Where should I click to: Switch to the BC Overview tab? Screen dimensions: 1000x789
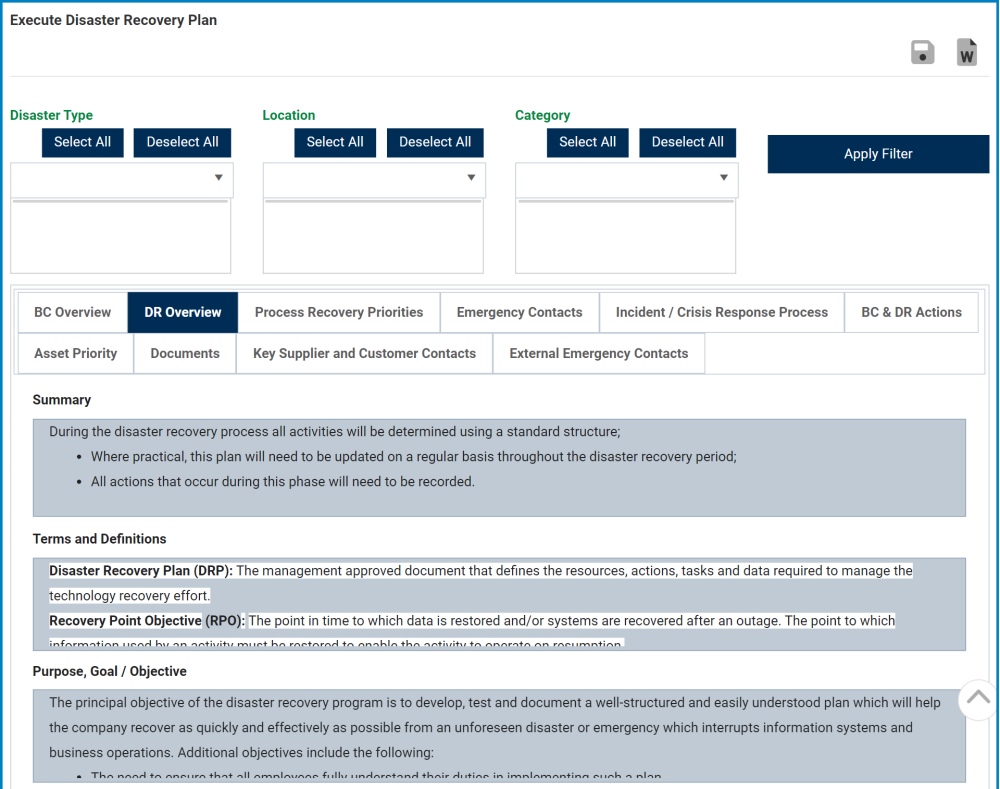tap(73, 313)
